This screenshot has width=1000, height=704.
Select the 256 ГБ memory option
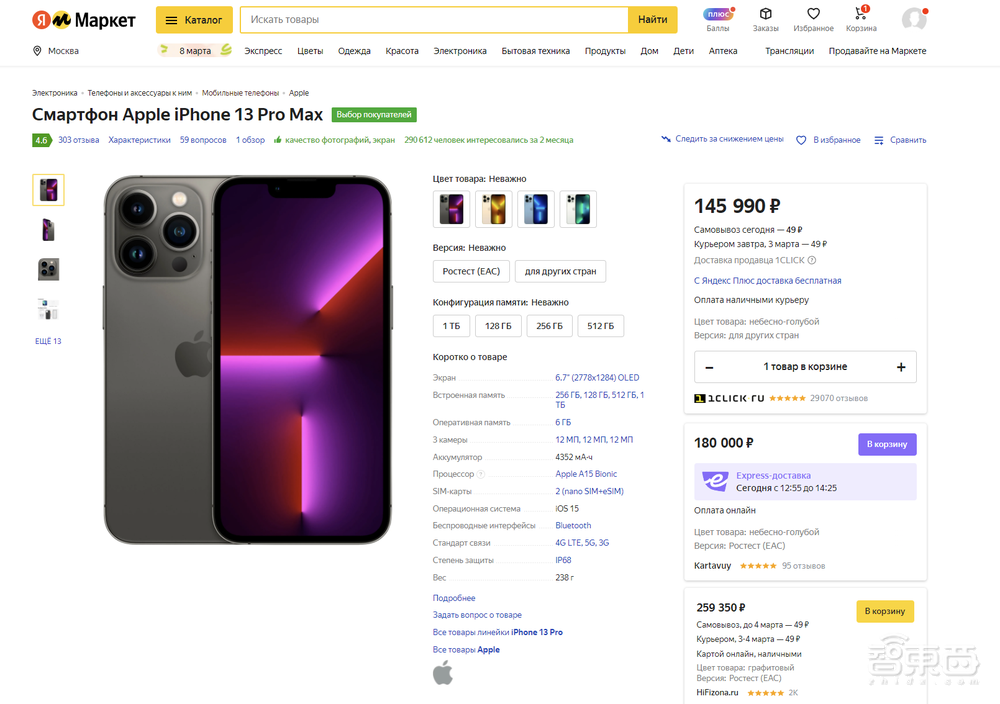point(550,326)
